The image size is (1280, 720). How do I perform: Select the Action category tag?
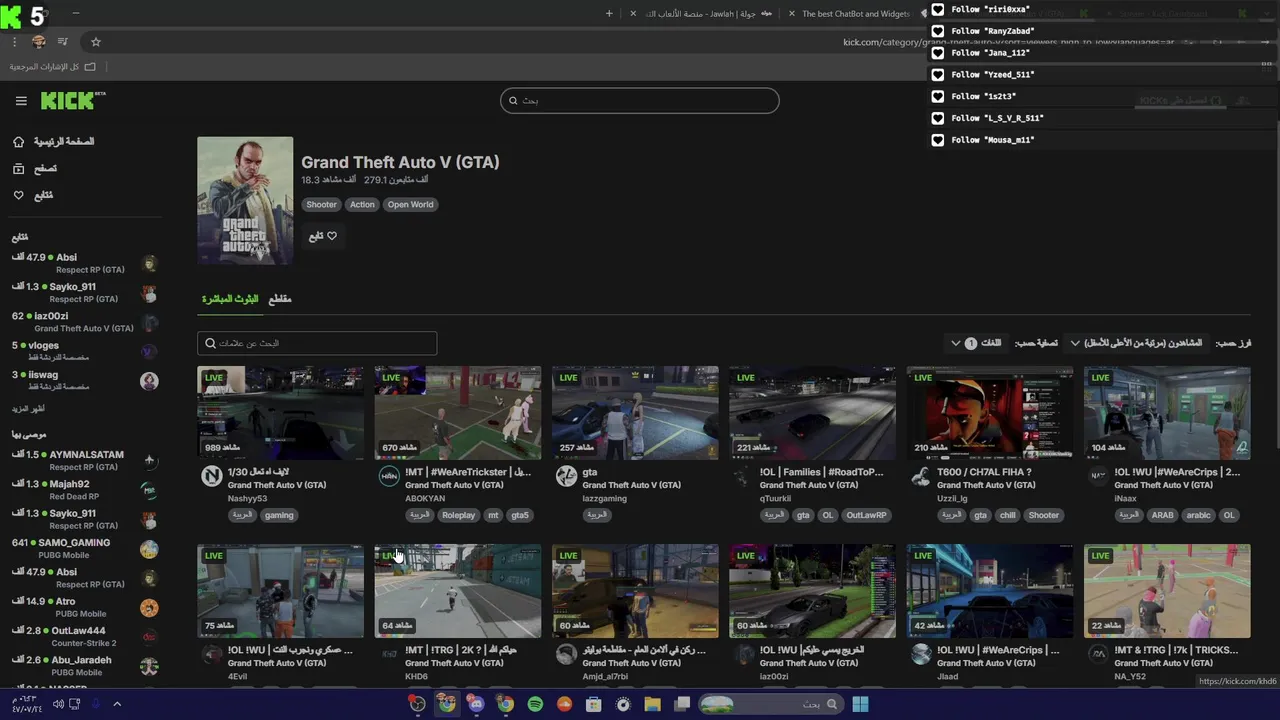(362, 205)
